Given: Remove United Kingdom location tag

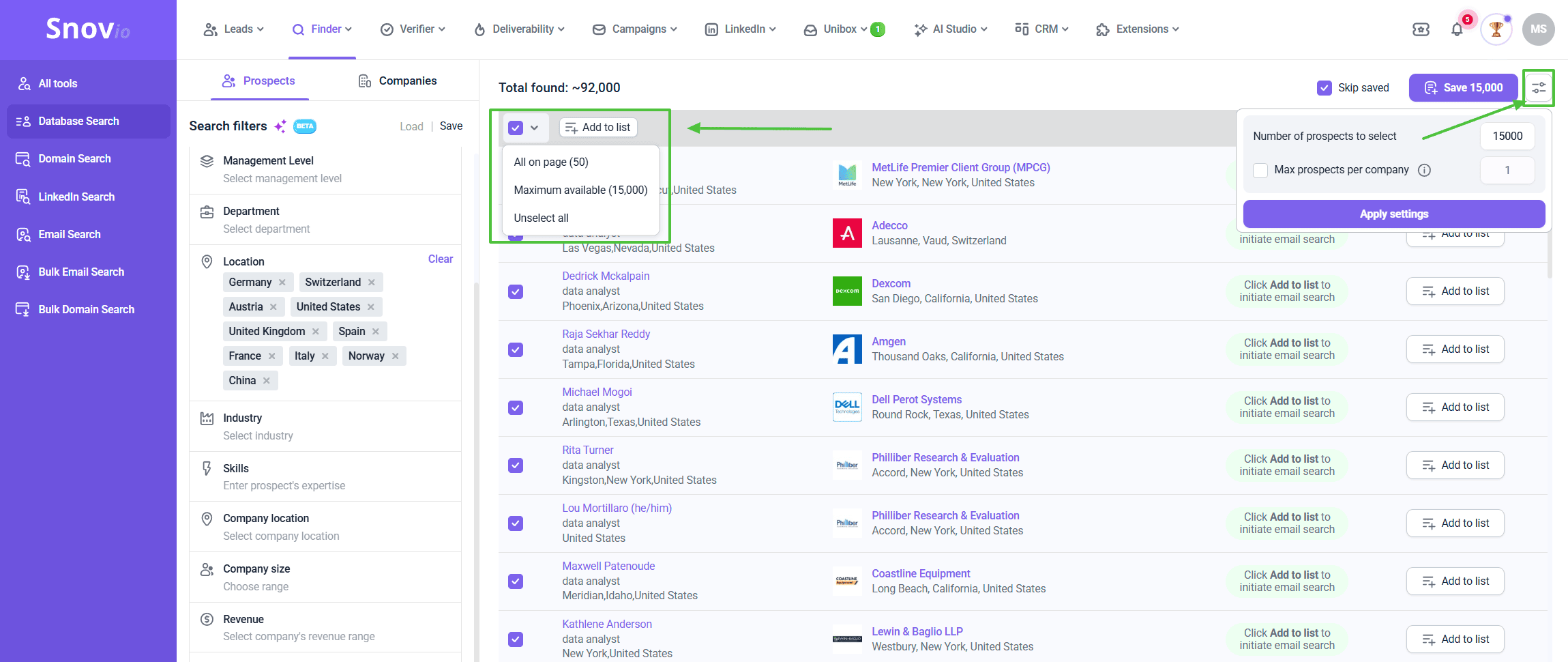Looking at the screenshot, I should click(x=316, y=332).
